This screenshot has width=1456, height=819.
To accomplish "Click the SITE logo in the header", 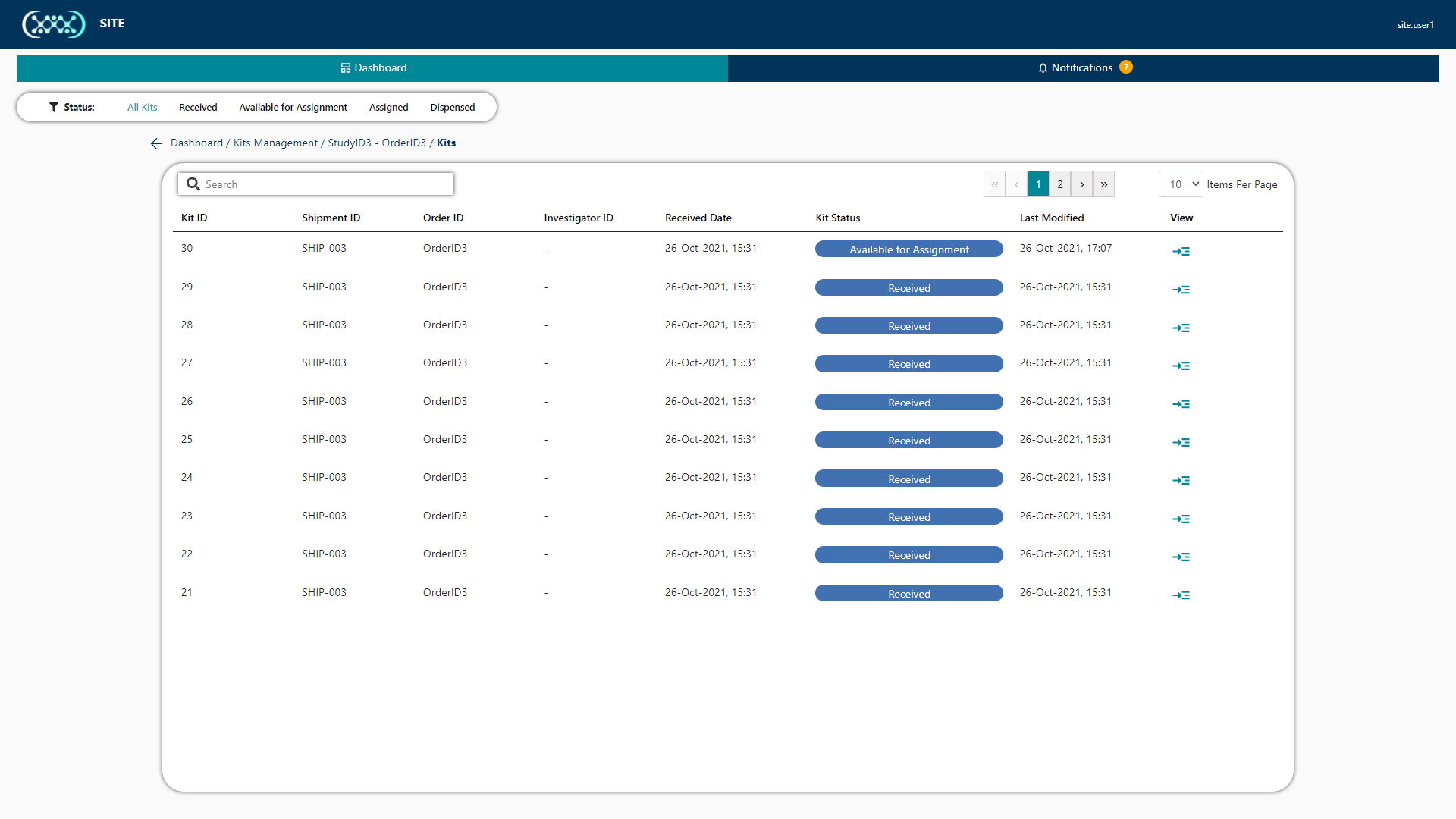I will click(x=54, y=24).
